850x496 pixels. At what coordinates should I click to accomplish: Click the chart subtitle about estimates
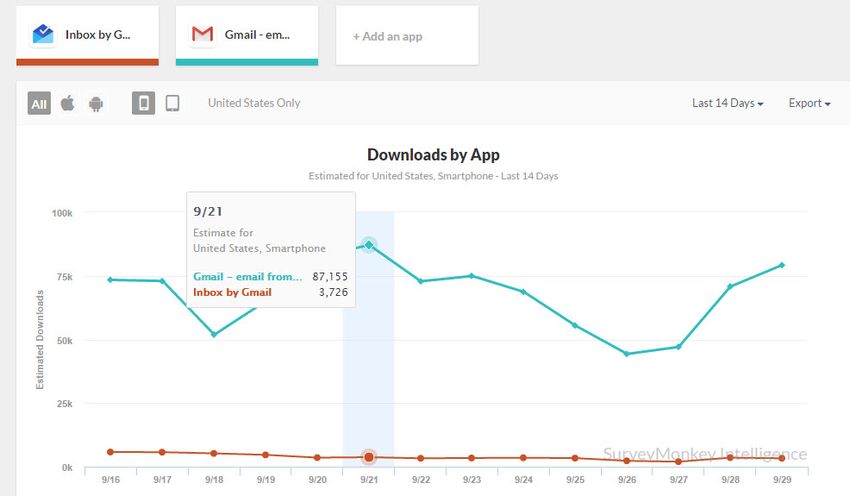pyautogui.click(x=433, y=176)
